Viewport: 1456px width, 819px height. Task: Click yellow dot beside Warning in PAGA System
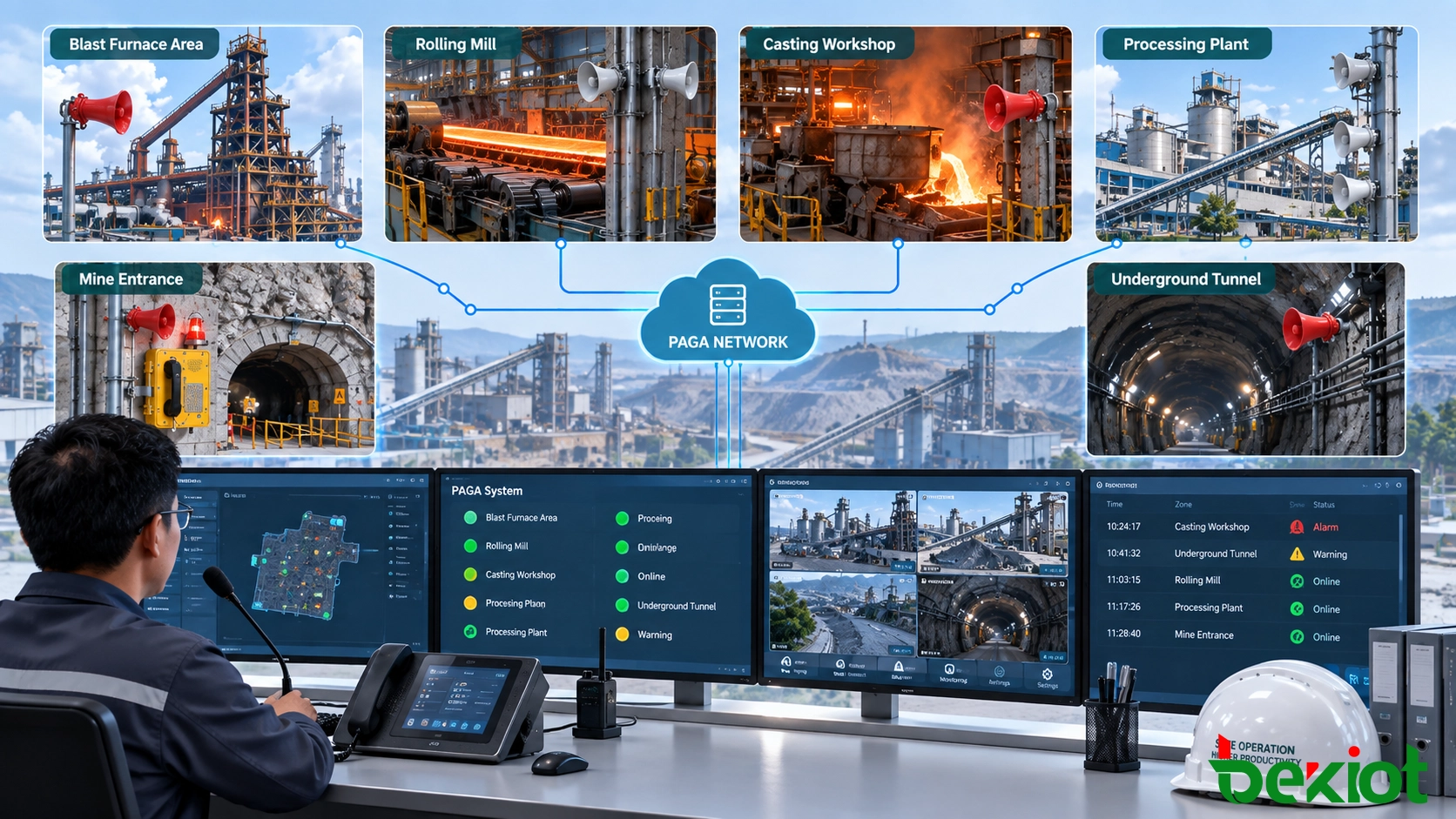(x=622, y=634)
